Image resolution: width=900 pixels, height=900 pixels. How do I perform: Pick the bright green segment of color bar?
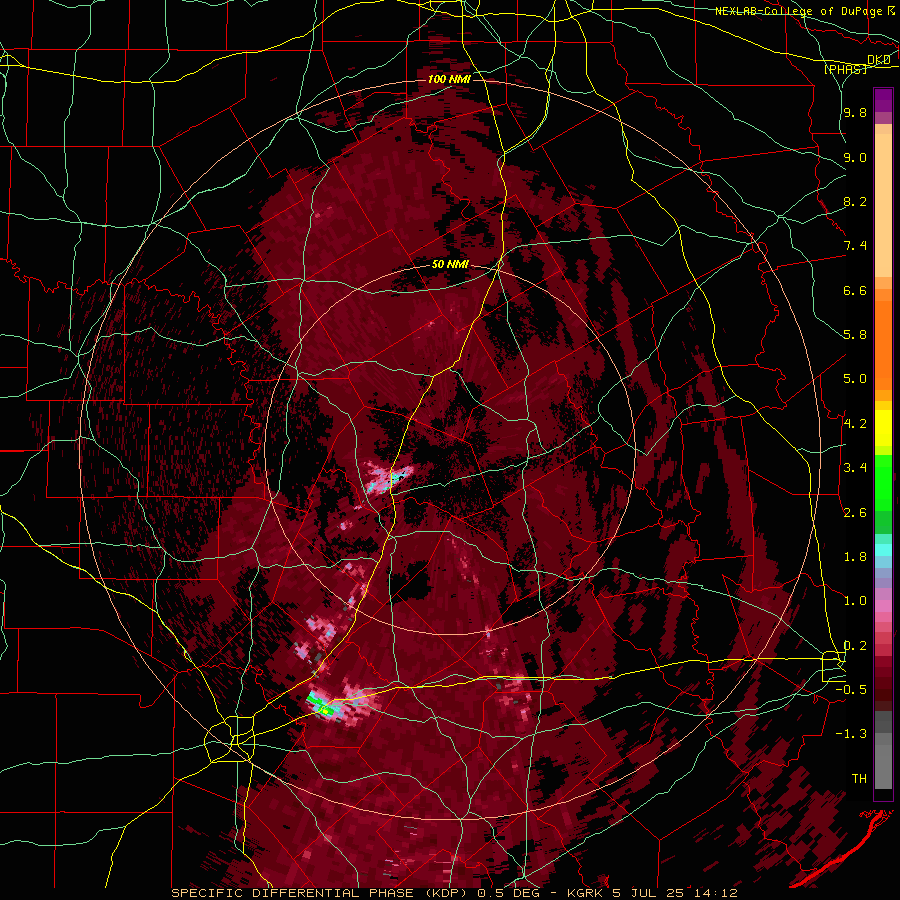coord(883,482)
